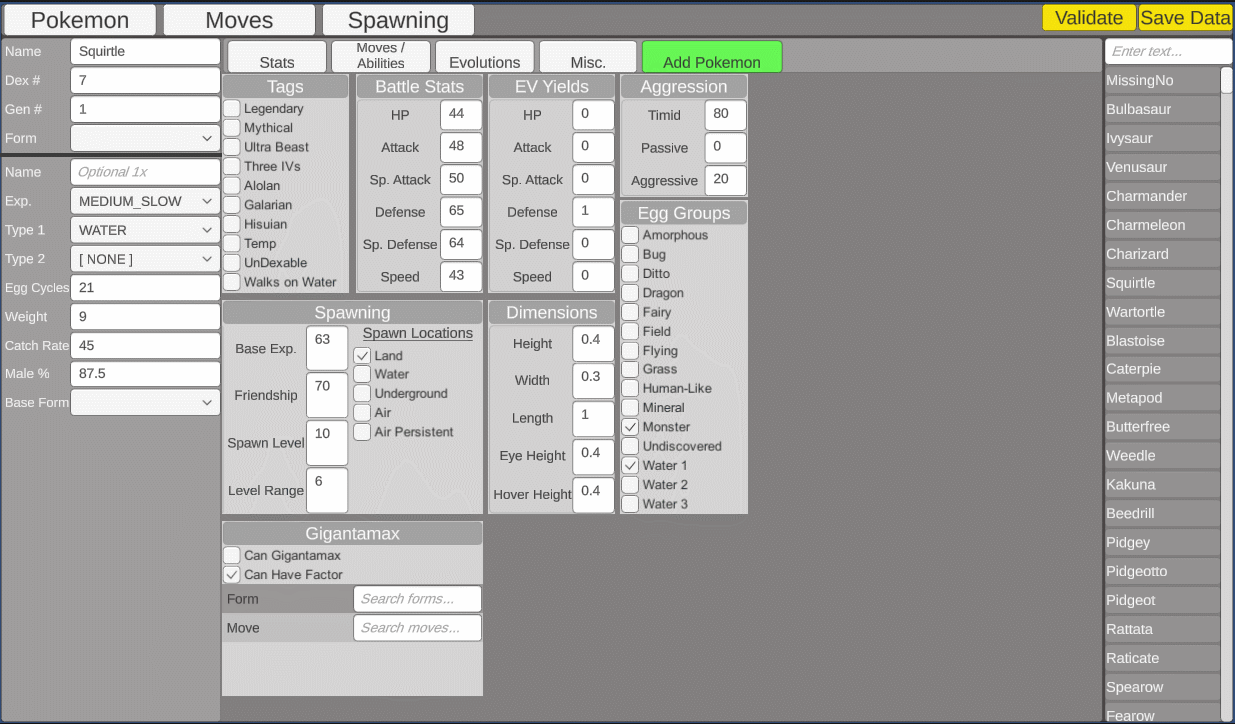Expand the Type 1 dropdown
Image resolution: width=1235 pixels, height=724 pixels.
pyautogui.click(x=145, y=230)
